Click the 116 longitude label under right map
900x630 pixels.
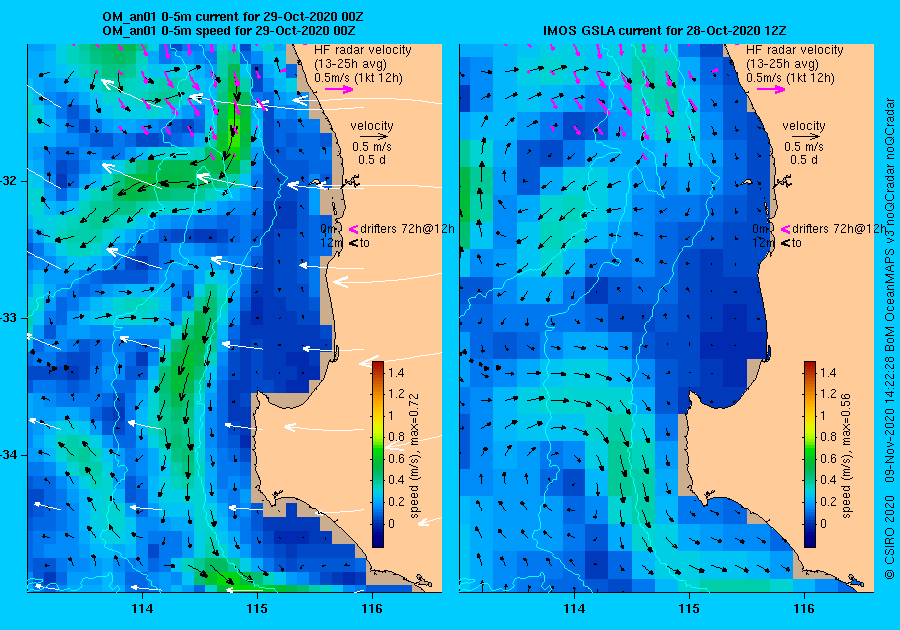(x=804, y=609)
